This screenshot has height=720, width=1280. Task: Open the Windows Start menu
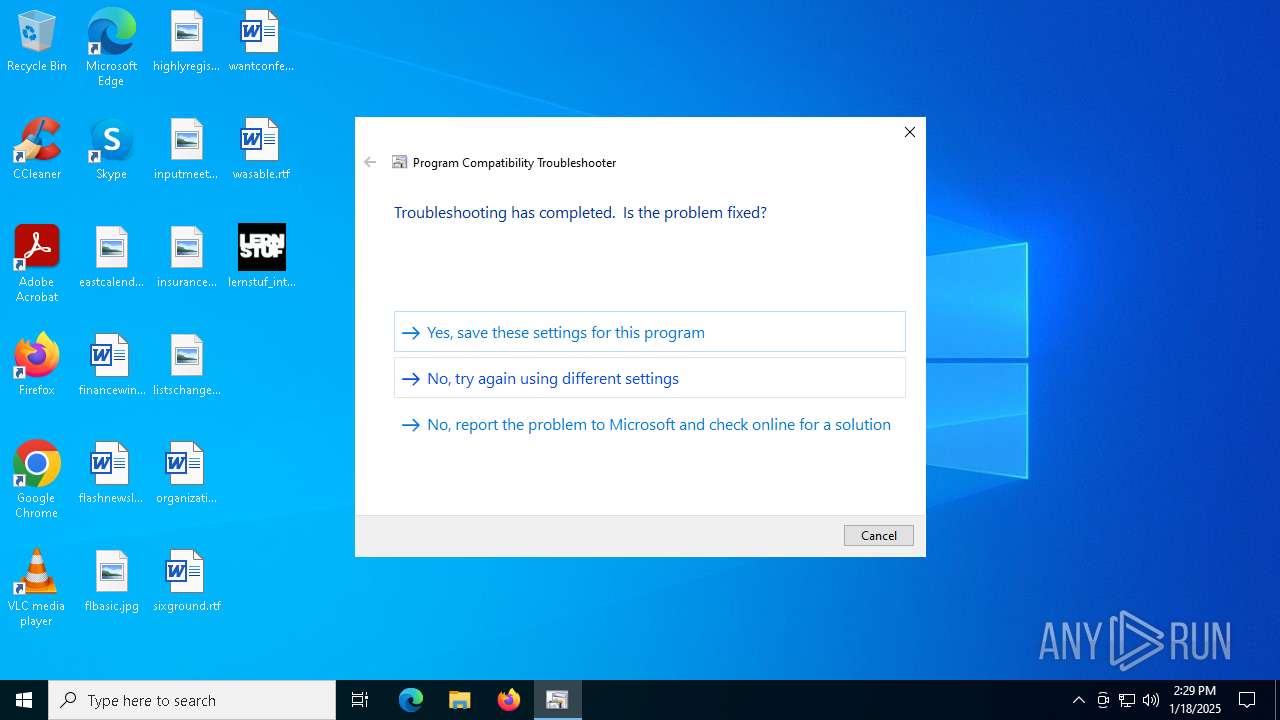point(24,700)
